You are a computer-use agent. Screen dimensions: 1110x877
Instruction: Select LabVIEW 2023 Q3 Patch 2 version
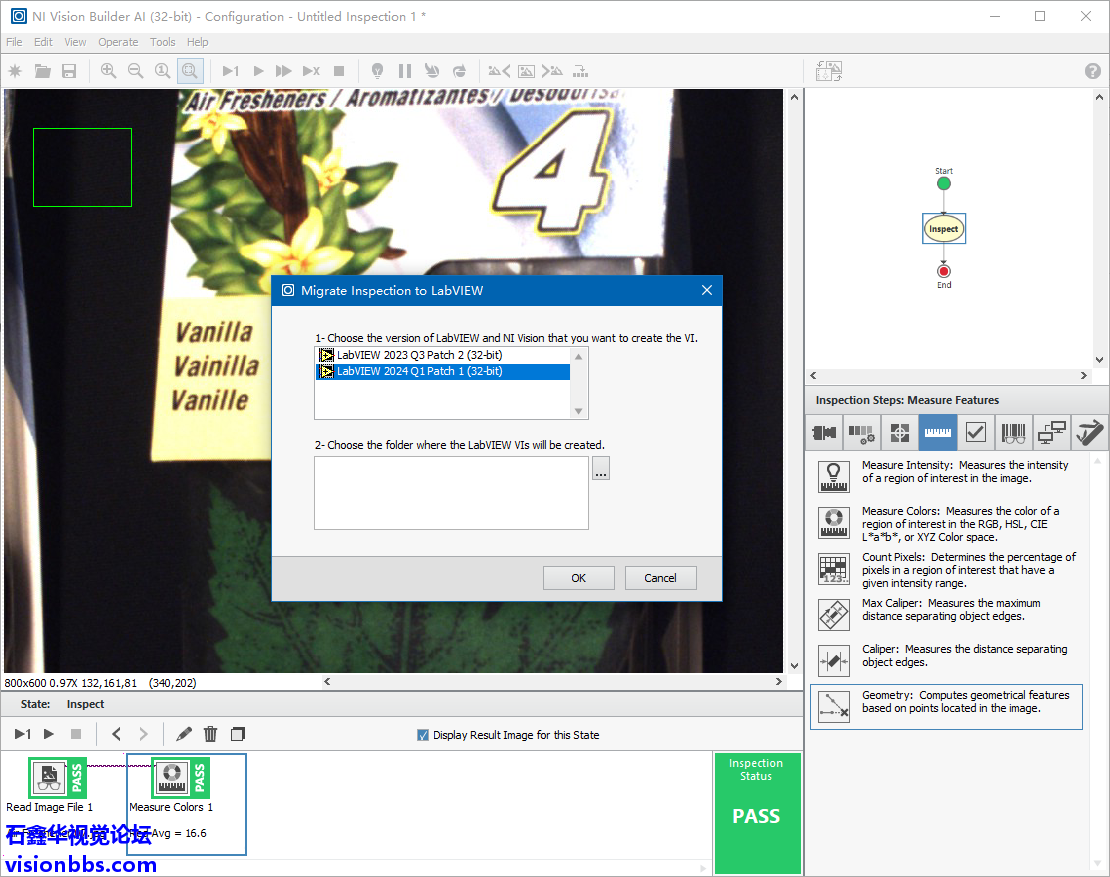tap(420, 355)
